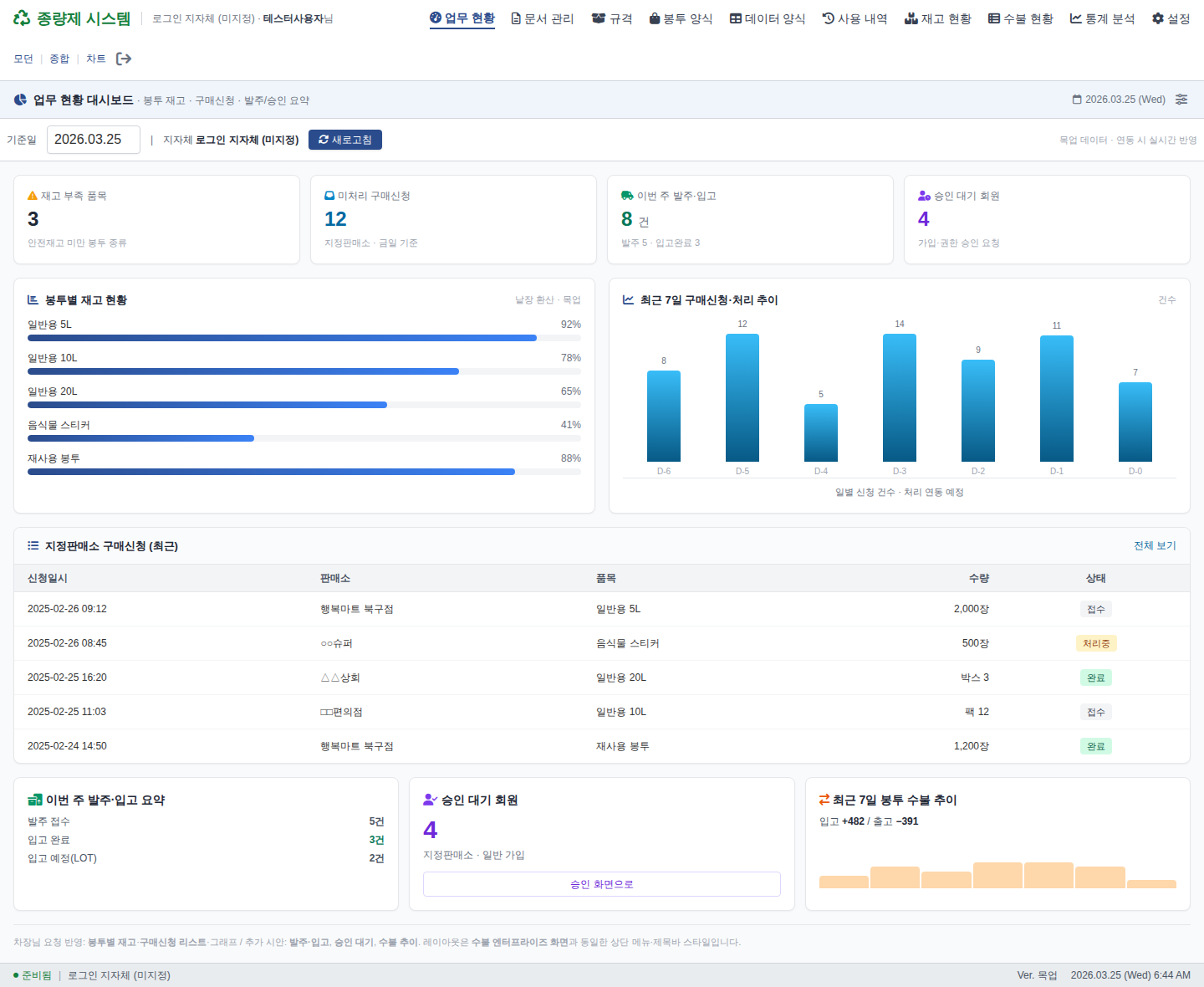Click 승인 화면으로 button
This screenshot has width=1204, height=987.
(601, 884)
